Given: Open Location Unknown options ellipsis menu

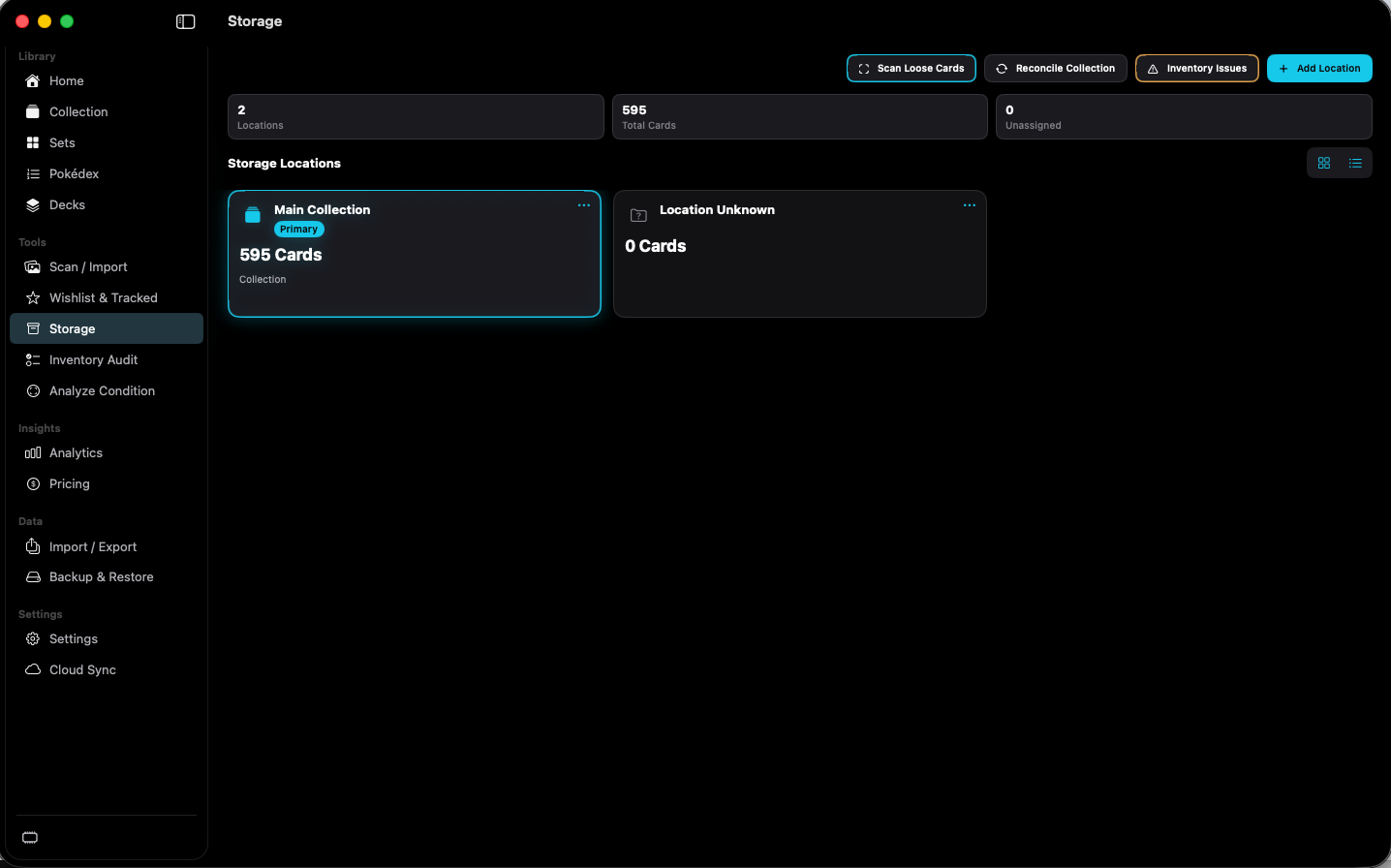Looking at the screenshot, I should point(970,205).
